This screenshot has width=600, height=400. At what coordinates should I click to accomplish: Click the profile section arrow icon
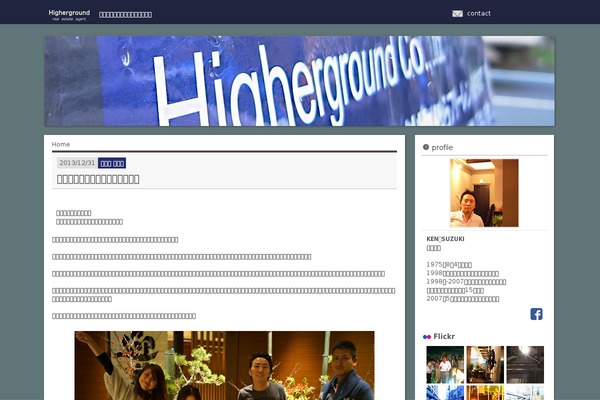[426, 147]
